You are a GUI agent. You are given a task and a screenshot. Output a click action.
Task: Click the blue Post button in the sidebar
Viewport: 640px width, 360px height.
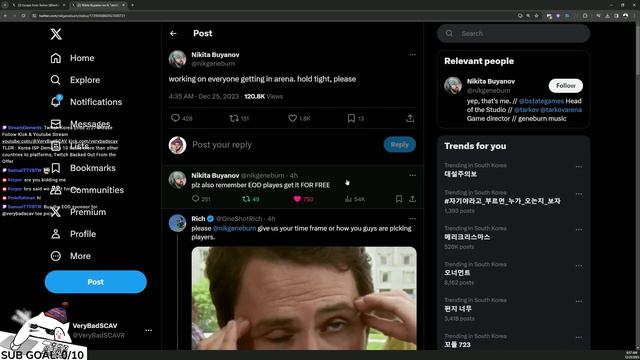tap(96, 282)
